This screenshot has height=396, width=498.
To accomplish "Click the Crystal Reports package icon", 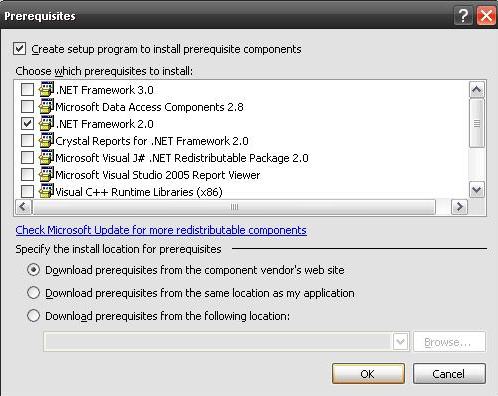I will coord(46,140).
